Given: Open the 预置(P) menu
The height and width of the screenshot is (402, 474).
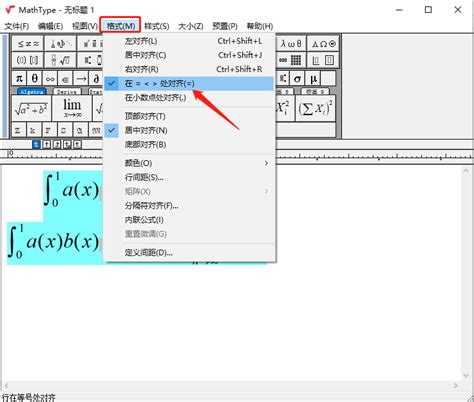Looking at the screenshot, I should point(225,26).
